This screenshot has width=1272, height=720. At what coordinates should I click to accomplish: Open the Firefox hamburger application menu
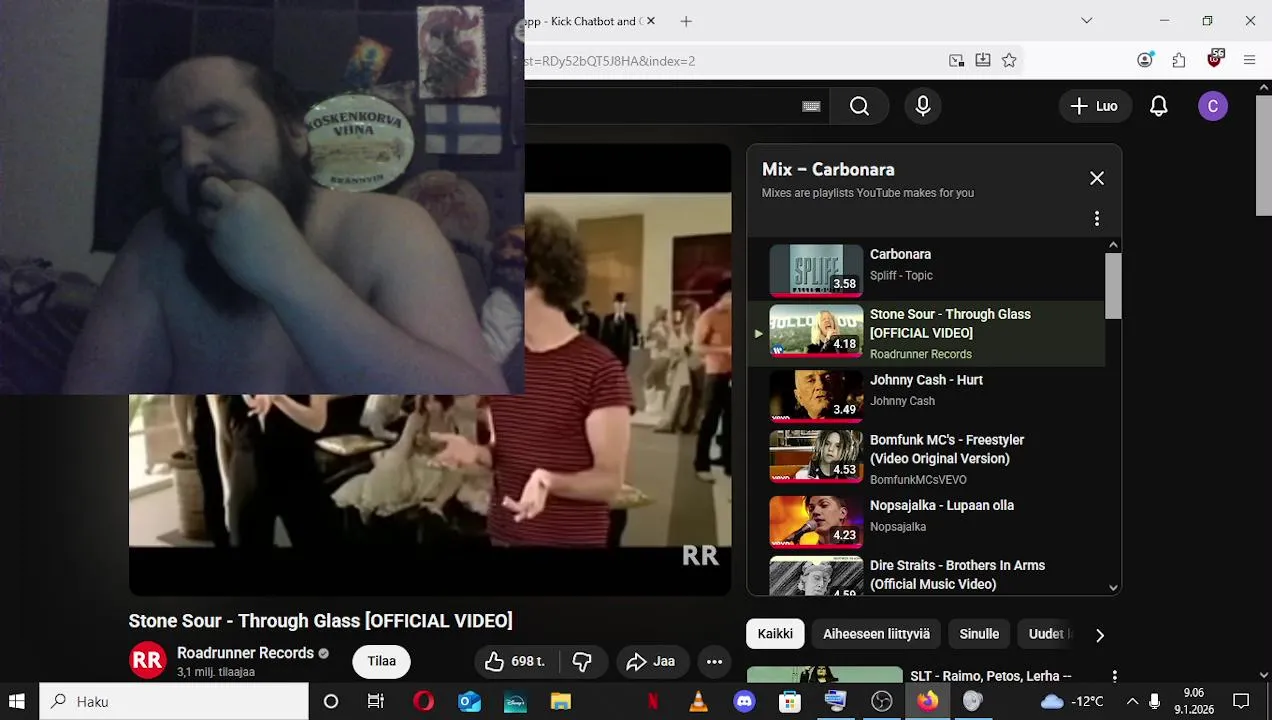point(1249,60)
